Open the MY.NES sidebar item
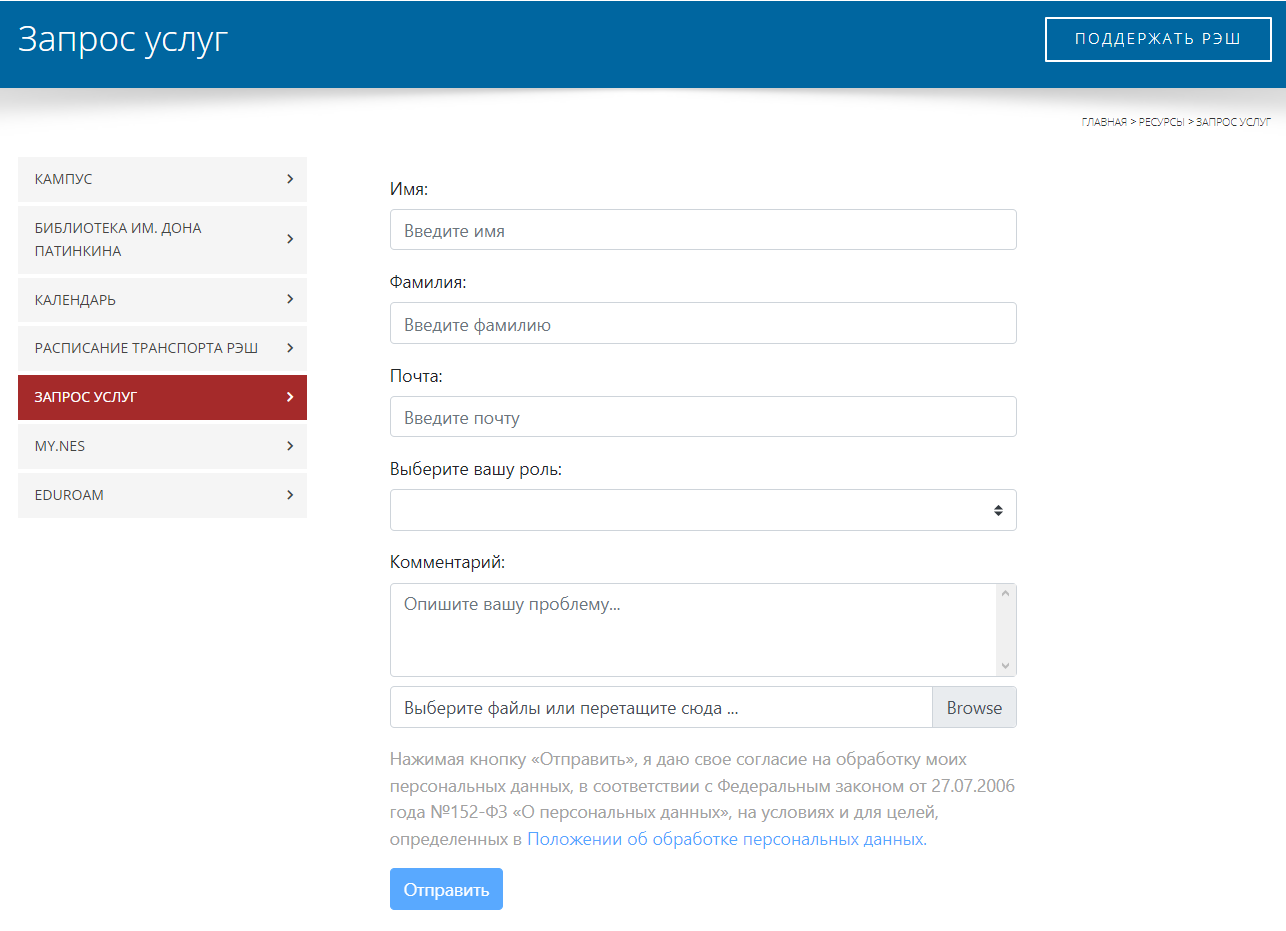This screenshot has width=1286, height=931. click(162, 446)
